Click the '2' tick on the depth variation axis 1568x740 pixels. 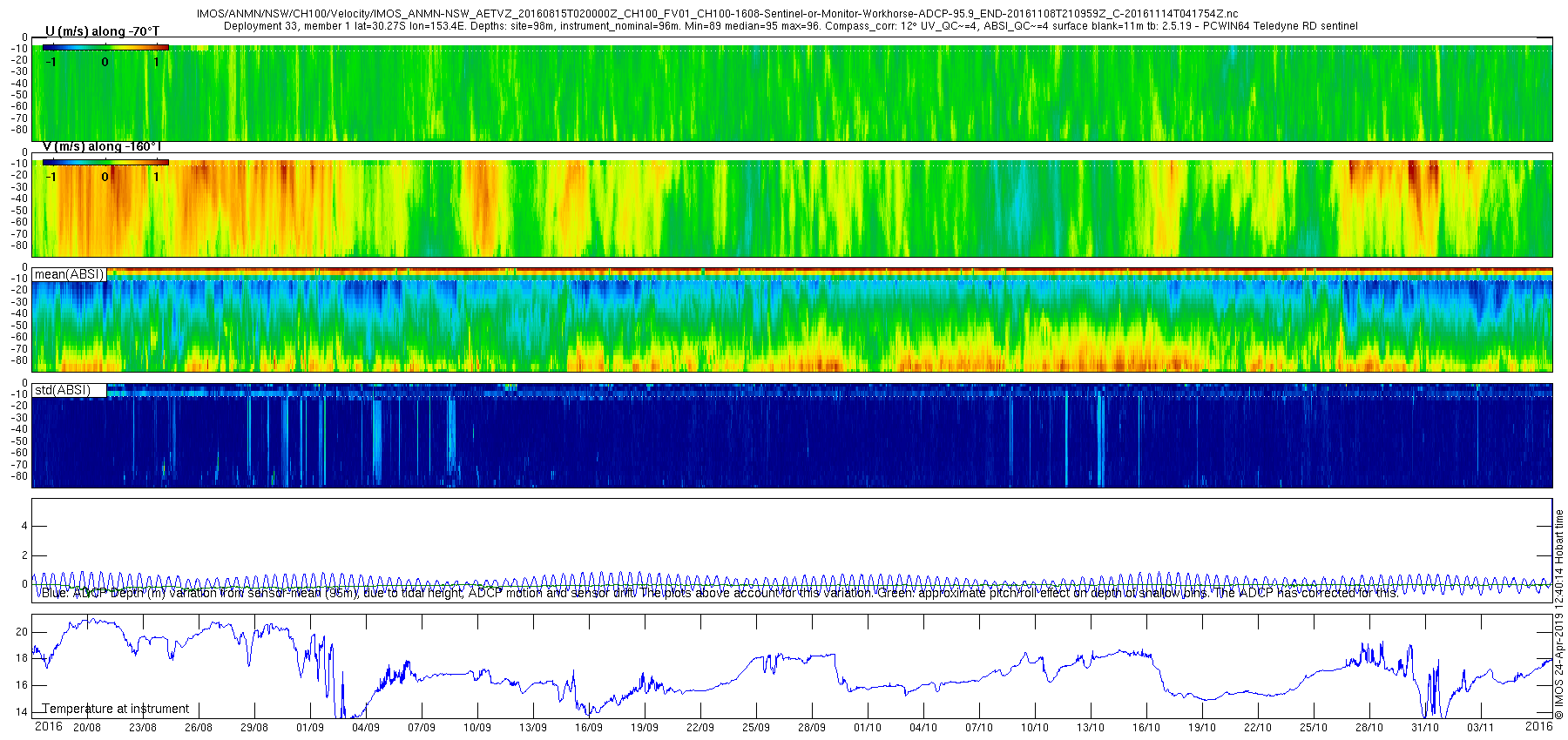pyautogui.click(x=24, y=555)
